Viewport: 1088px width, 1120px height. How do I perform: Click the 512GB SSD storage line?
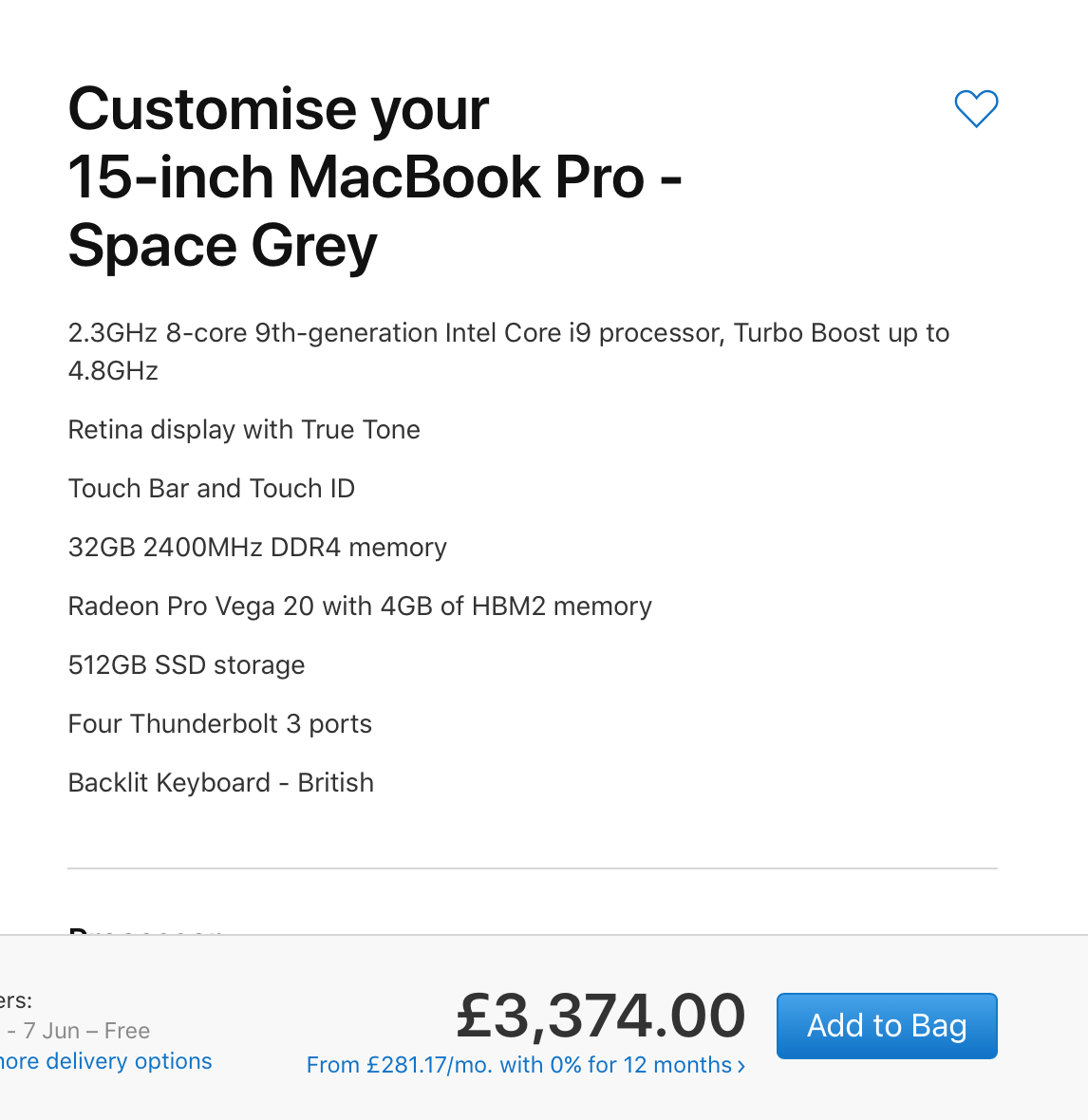point(186,665)
